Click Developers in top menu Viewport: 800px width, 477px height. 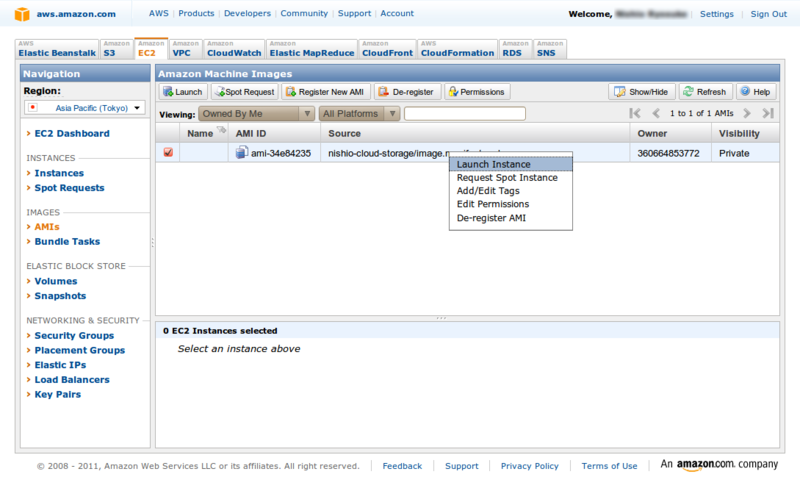point(247,13)
